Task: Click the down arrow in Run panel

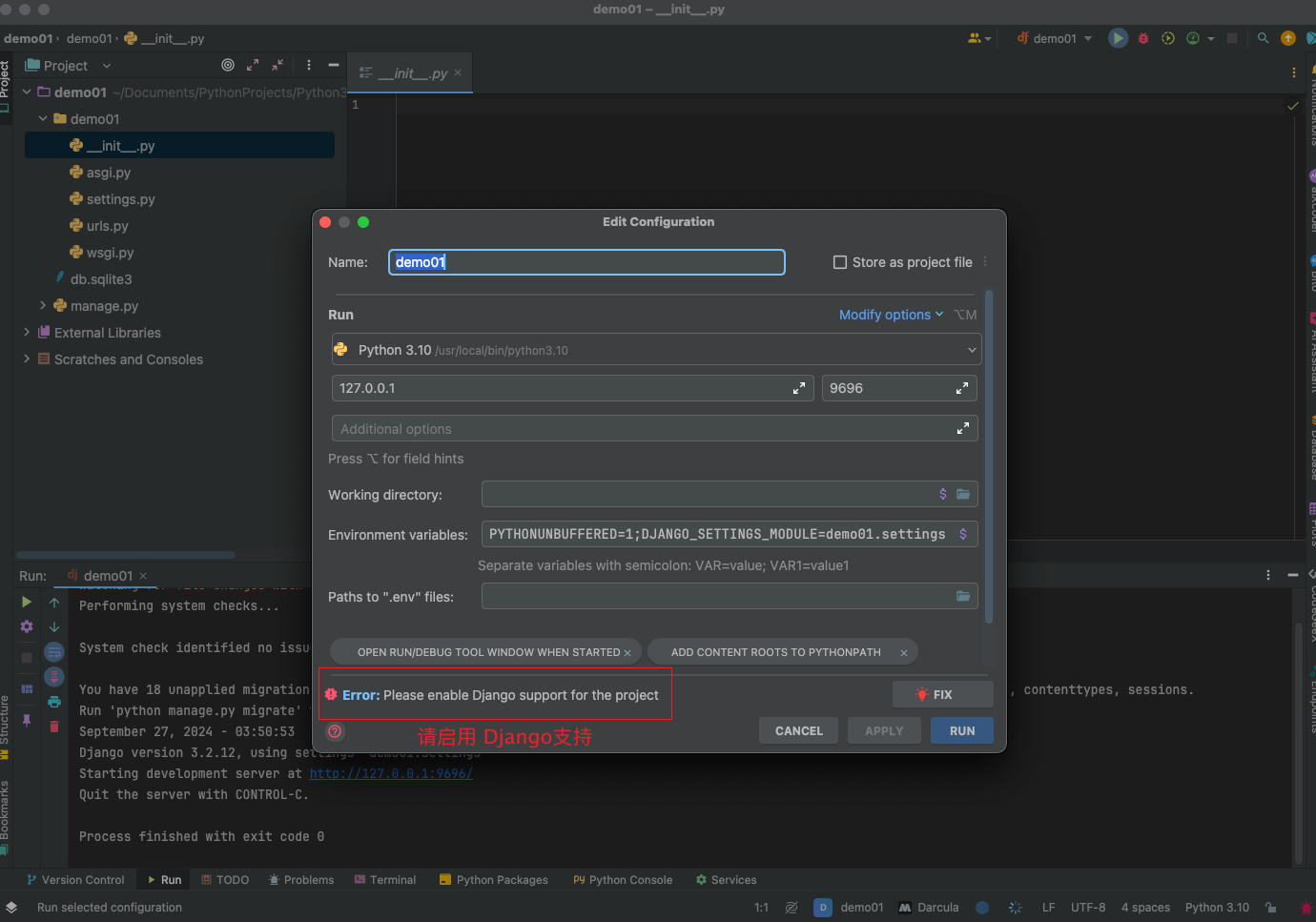Action: pos(54,626)
